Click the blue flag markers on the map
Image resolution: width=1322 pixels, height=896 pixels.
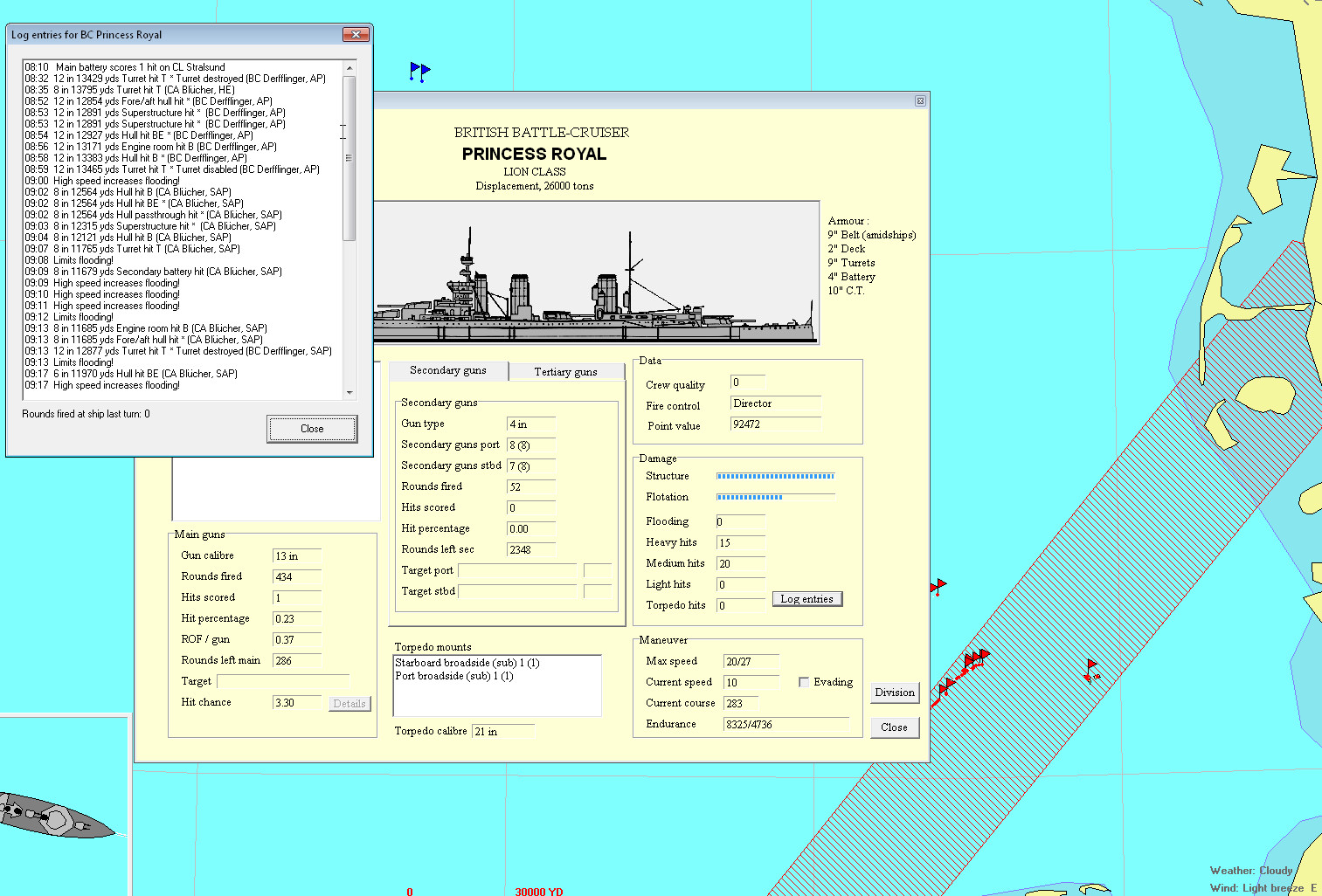pos(419,71)
